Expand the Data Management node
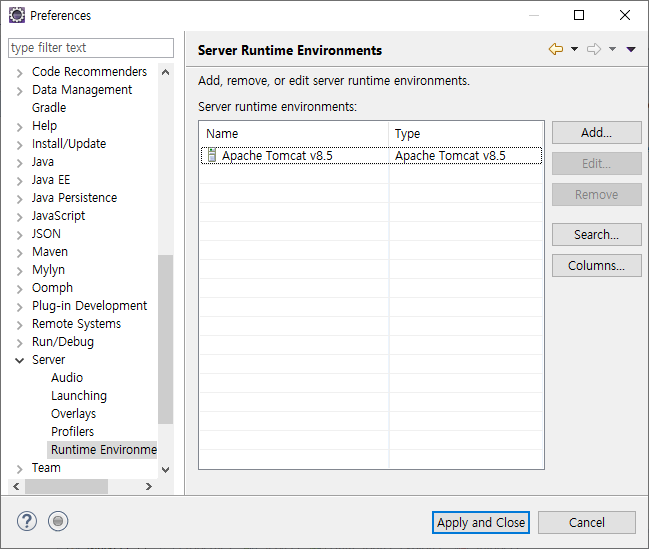649x549 pixels. pyautogui.click(x=19, y=91)
